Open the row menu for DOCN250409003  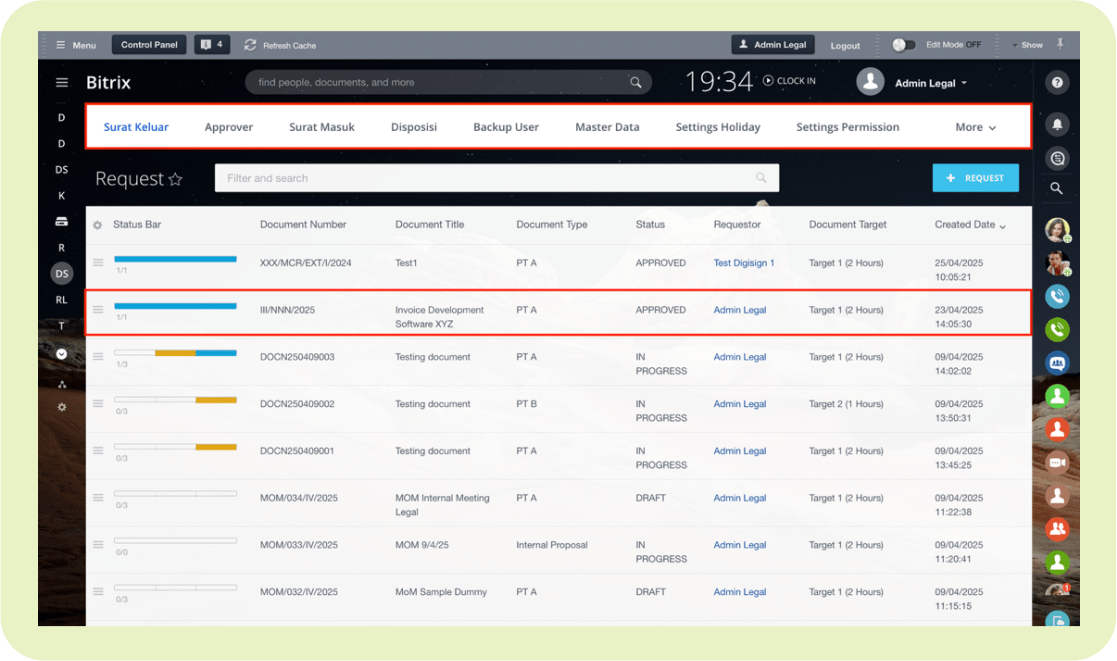pyautogui.click(x=98, y=357)
